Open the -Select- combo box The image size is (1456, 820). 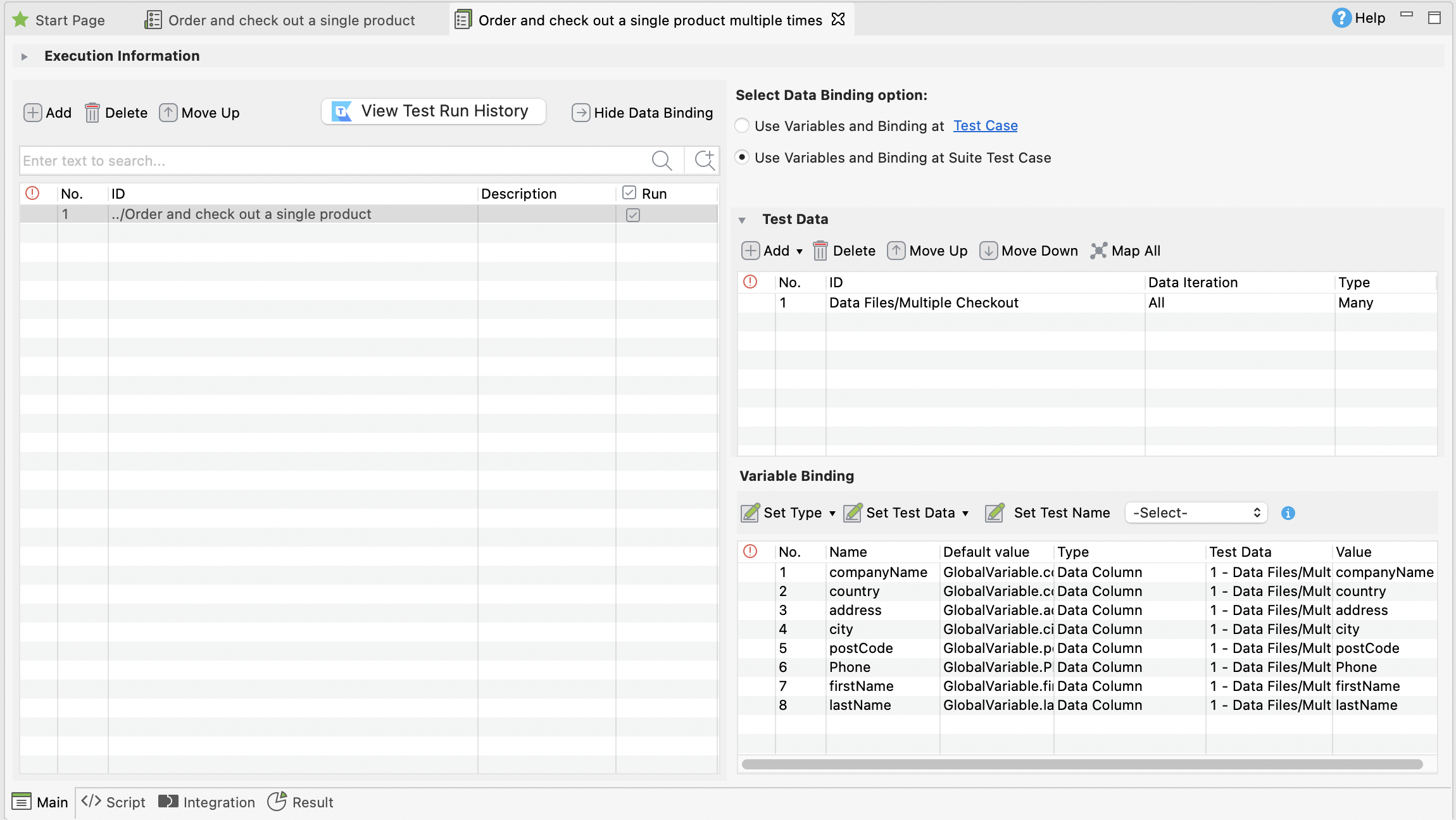pyautogui.click(x=1196, y=512)
